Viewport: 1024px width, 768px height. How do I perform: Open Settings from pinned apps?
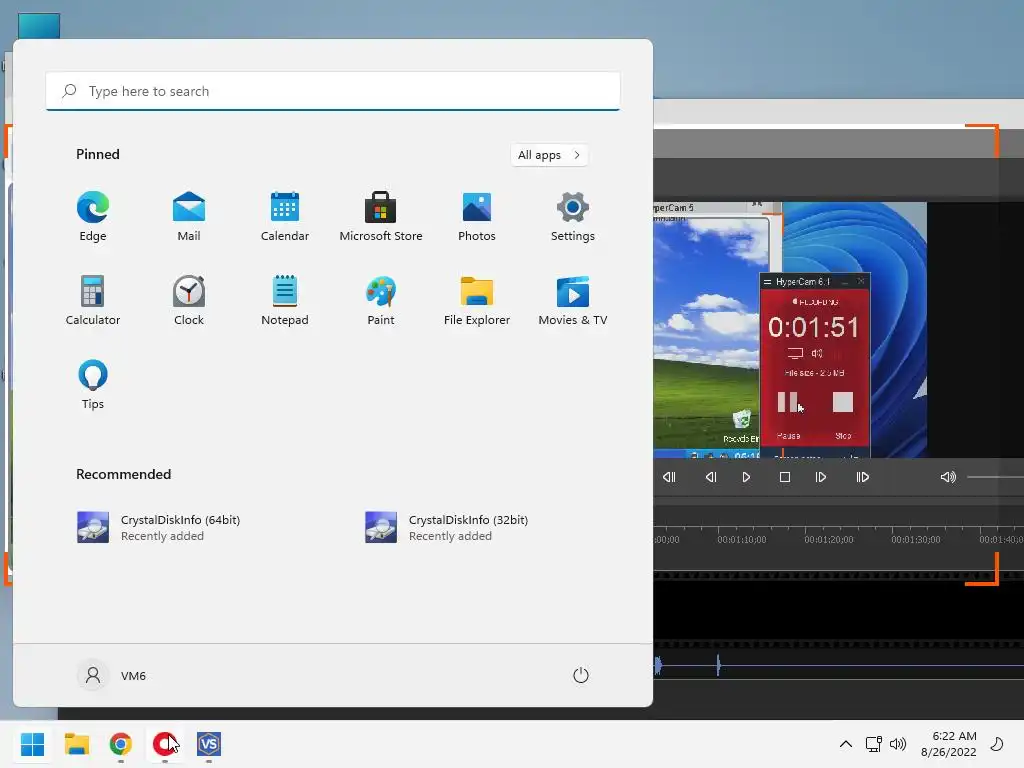pyautogui.click(x=573, y=217)
